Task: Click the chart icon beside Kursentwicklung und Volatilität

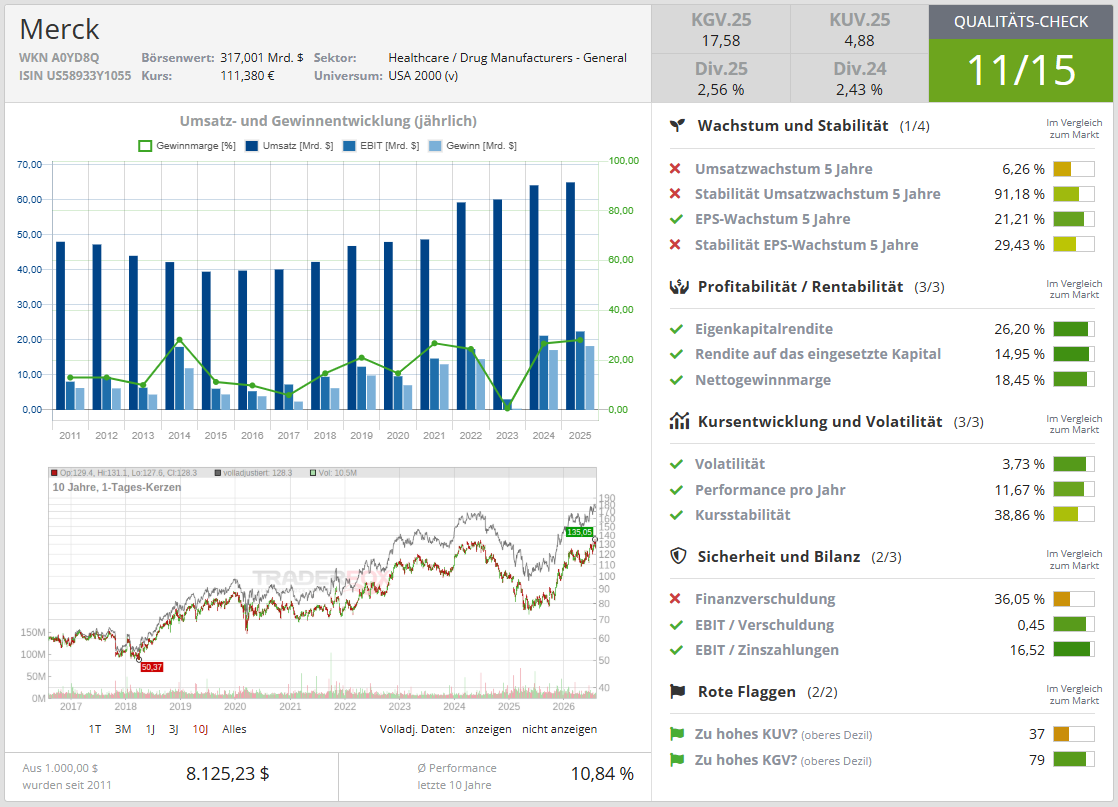Action: [679, 421]
